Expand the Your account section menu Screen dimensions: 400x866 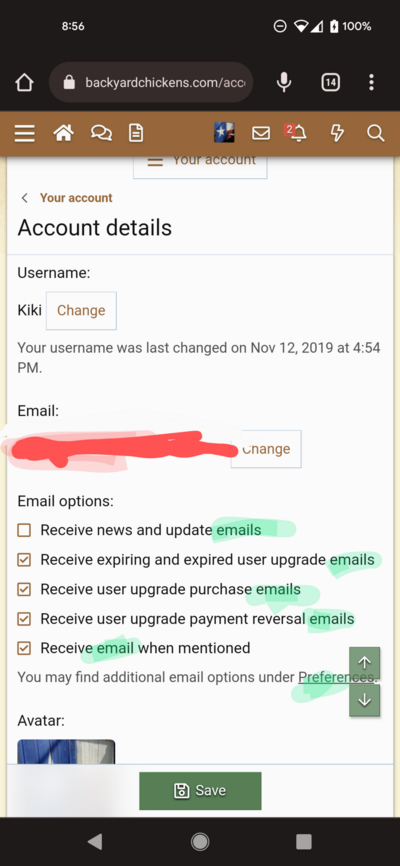point(200,163)
